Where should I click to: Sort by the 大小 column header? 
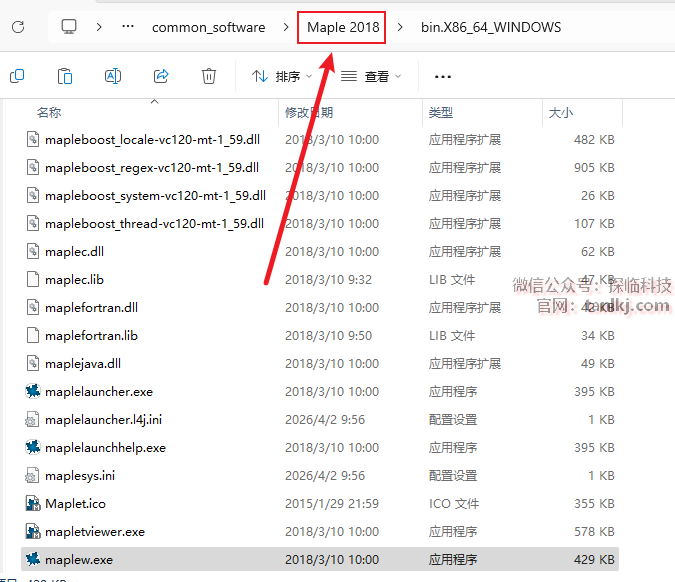click(560, 113)
